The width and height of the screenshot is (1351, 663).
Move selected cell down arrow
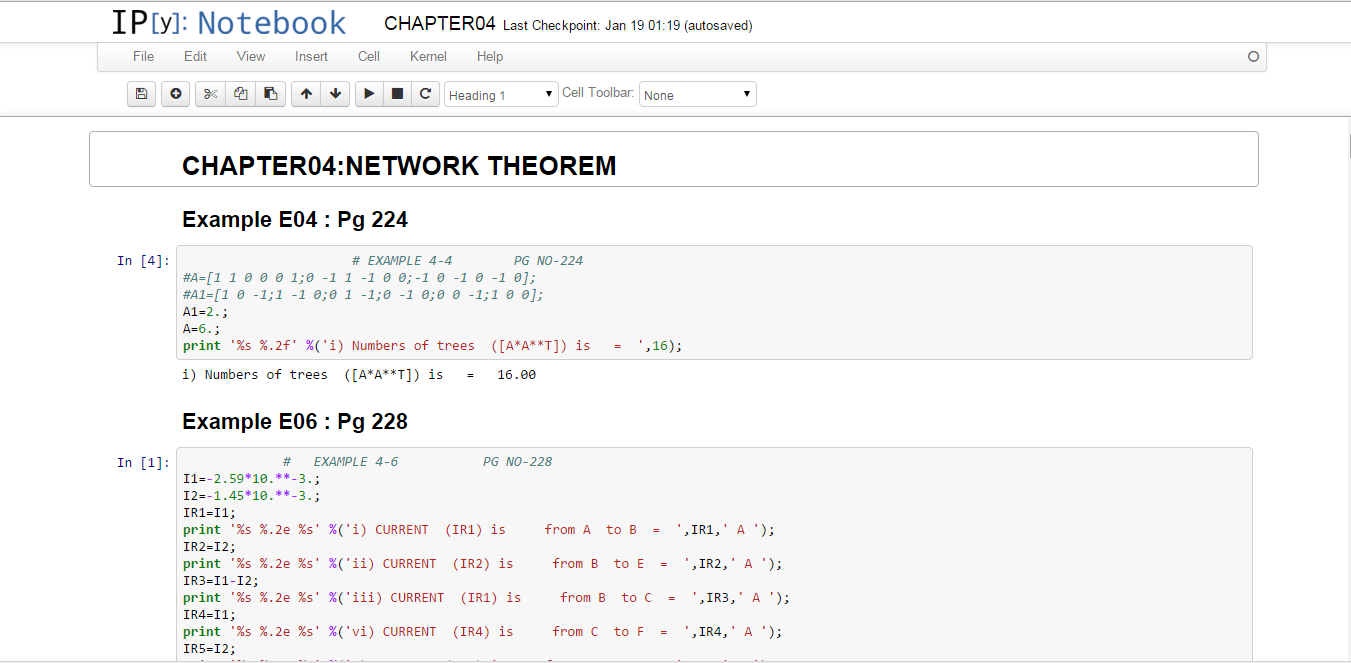(x=335, y=94)
